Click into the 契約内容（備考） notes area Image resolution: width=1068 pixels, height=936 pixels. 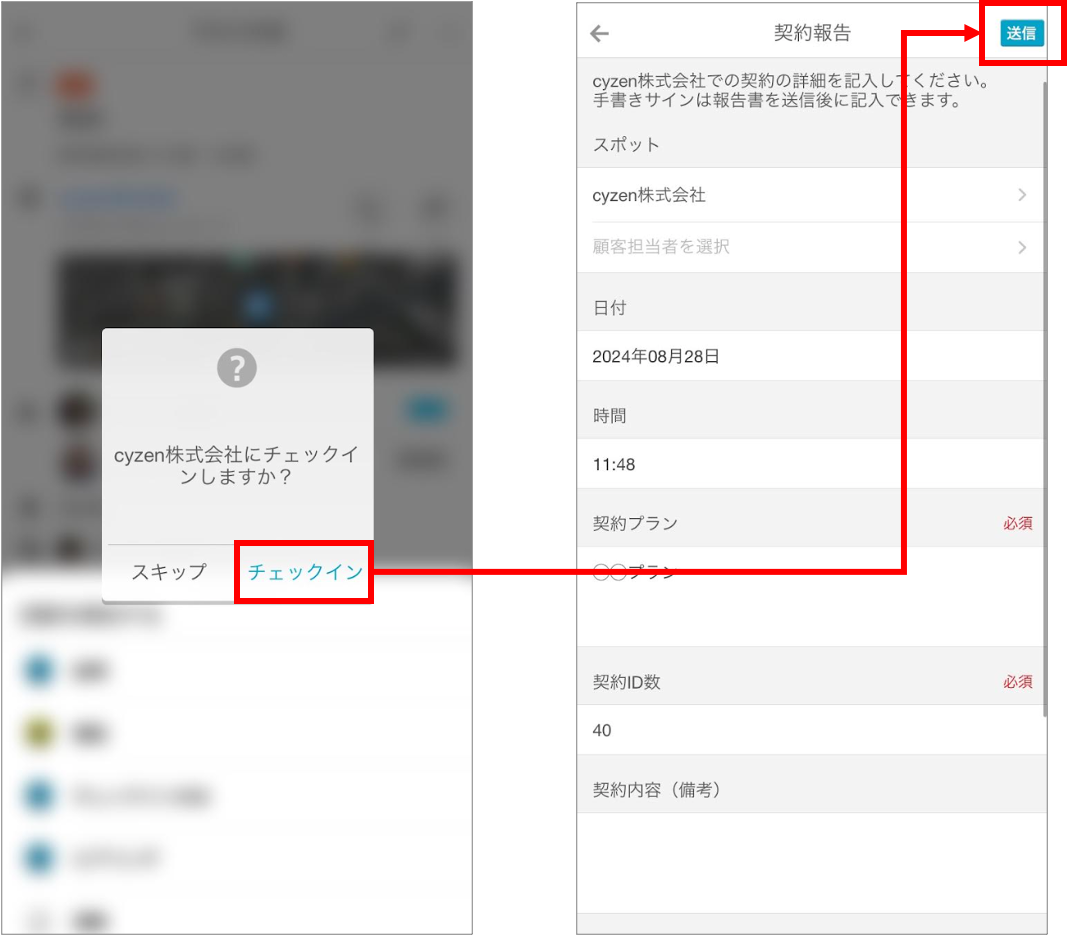(x=811, y=862)
